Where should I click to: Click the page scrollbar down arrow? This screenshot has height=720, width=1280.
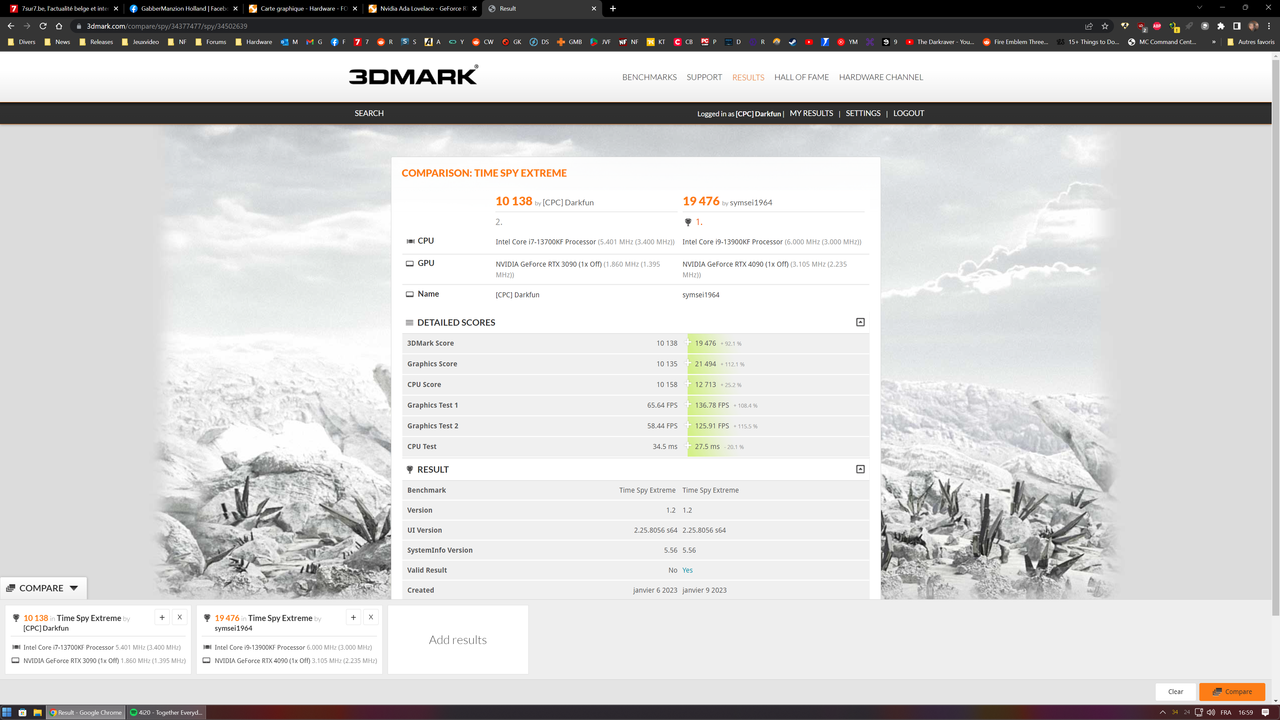tap(1275, 700)
